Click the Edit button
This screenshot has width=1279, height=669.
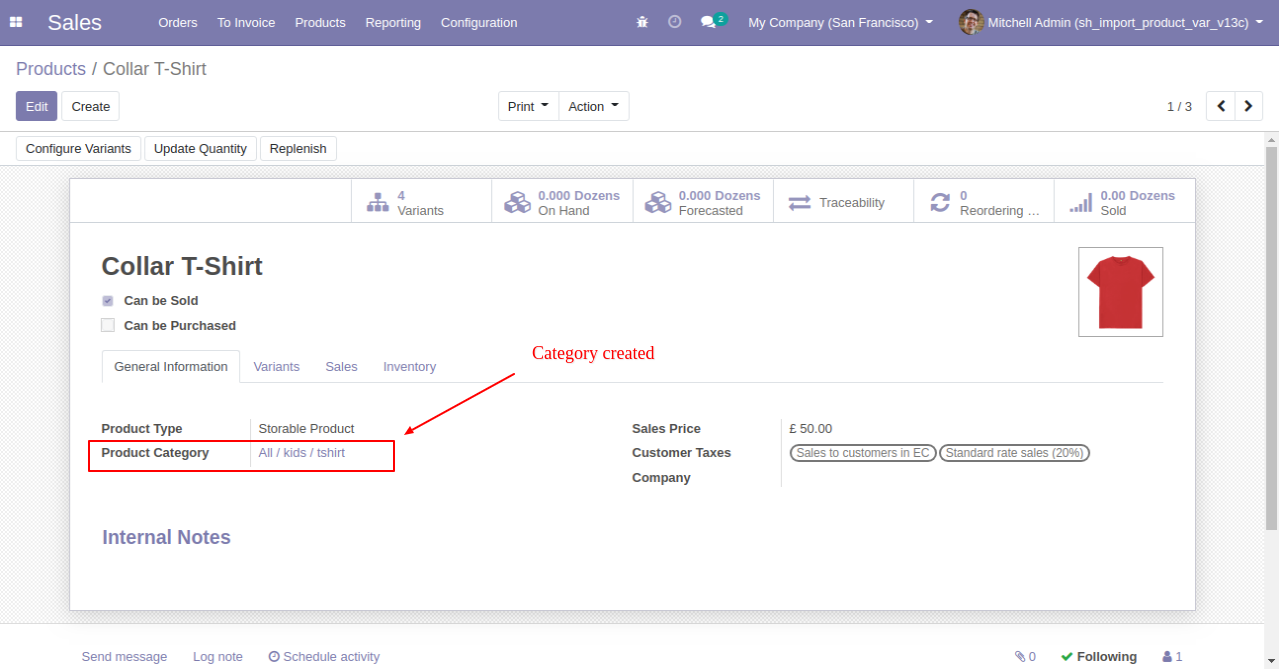(37, 106)
